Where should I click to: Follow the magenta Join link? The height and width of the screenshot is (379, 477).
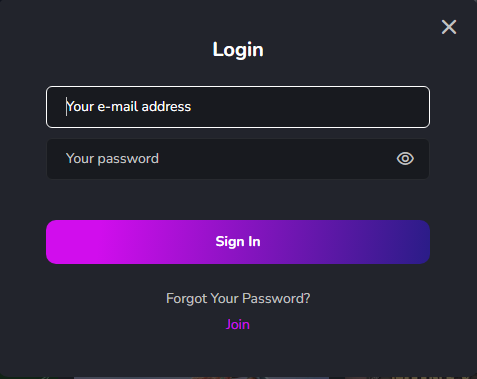click(x=238, y=325)
